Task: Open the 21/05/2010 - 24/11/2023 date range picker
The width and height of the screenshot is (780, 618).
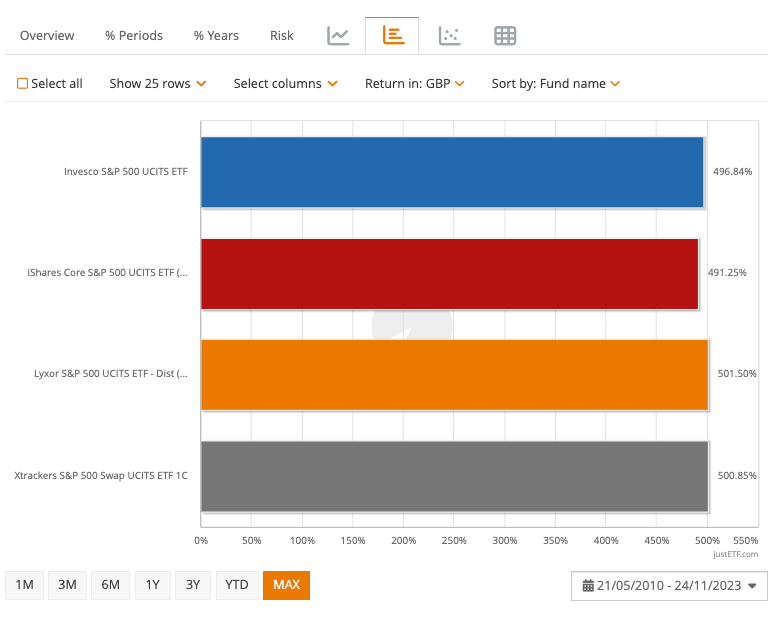Action: click(x=669, y=586)
